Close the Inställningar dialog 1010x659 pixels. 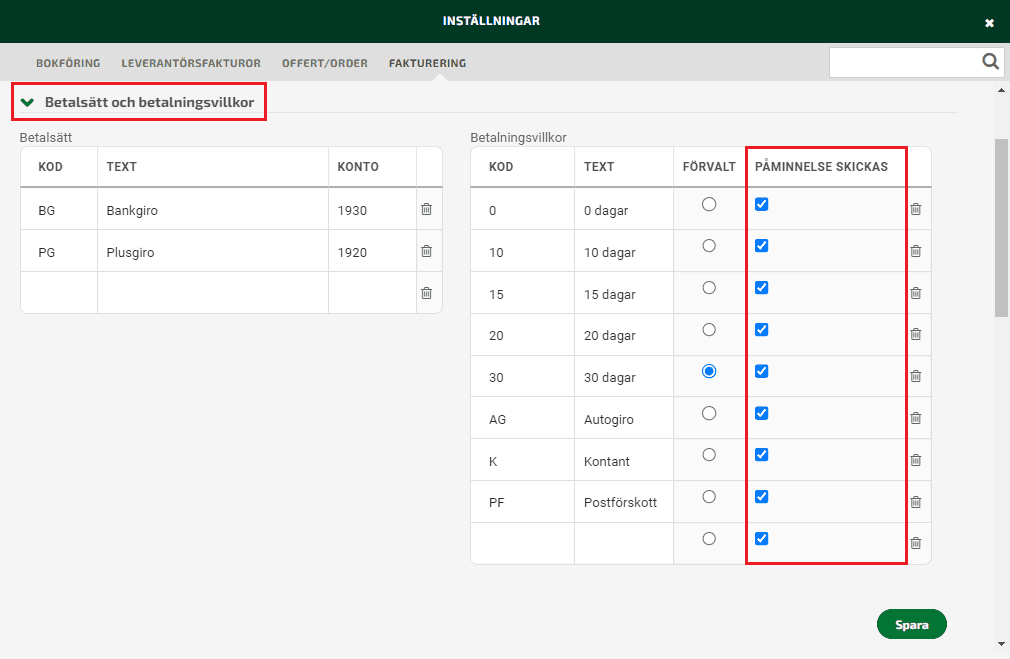click(x=989, y=23)
